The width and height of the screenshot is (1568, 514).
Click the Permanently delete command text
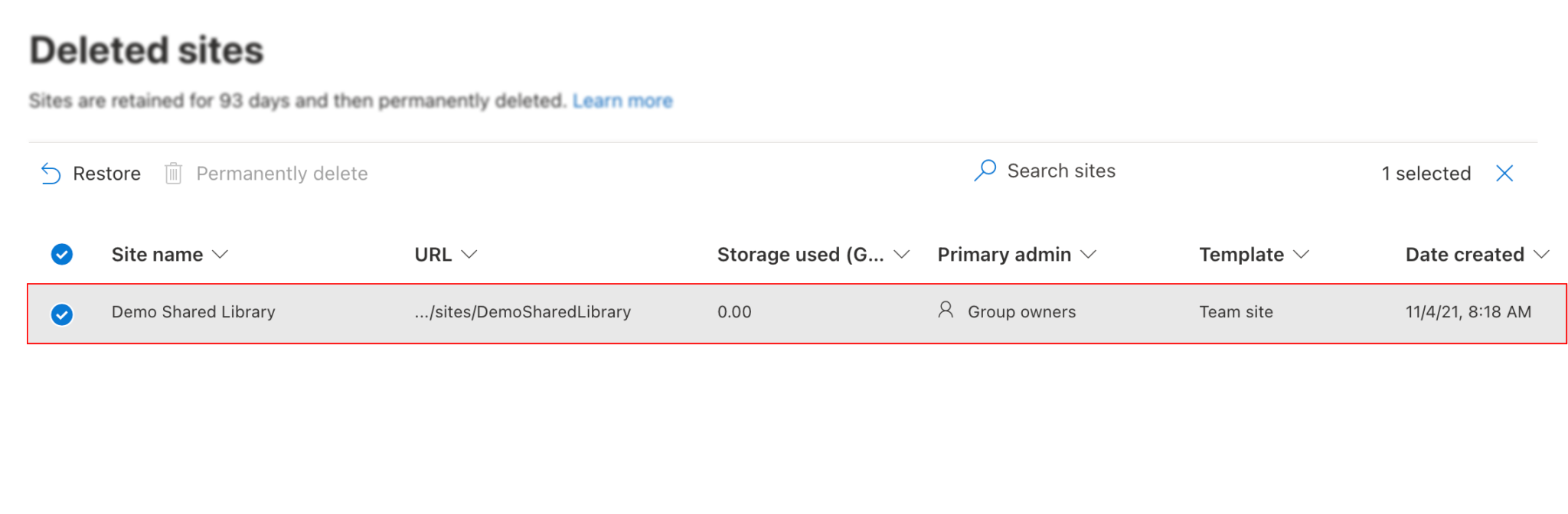click(282, 174)
